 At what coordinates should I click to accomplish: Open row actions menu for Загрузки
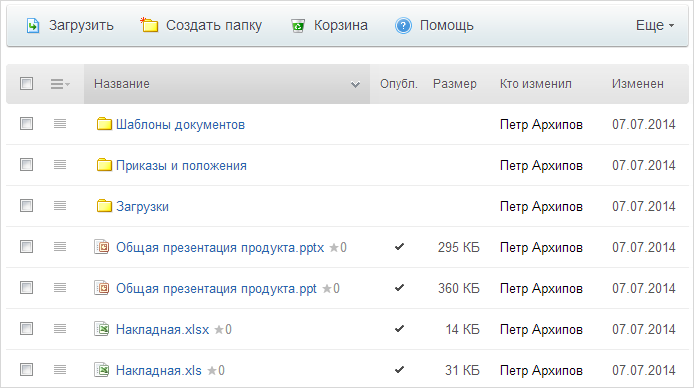coord(60,206)
